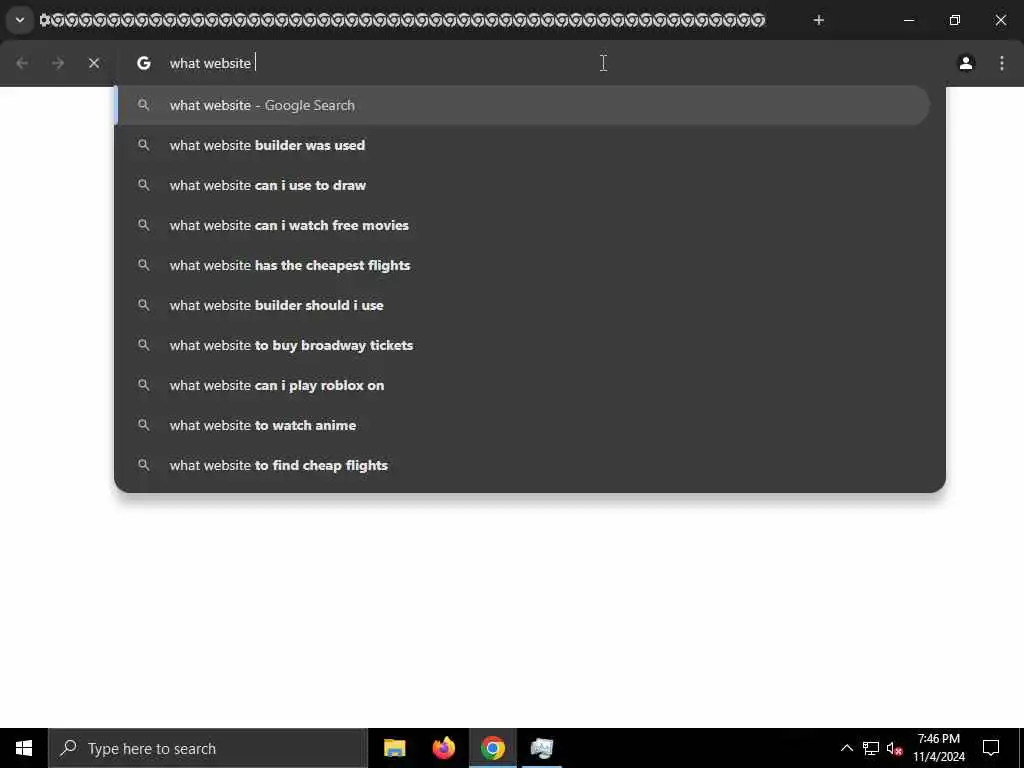Click the Google search engine icon
The image size is (1024, 768).
[144, 63]
